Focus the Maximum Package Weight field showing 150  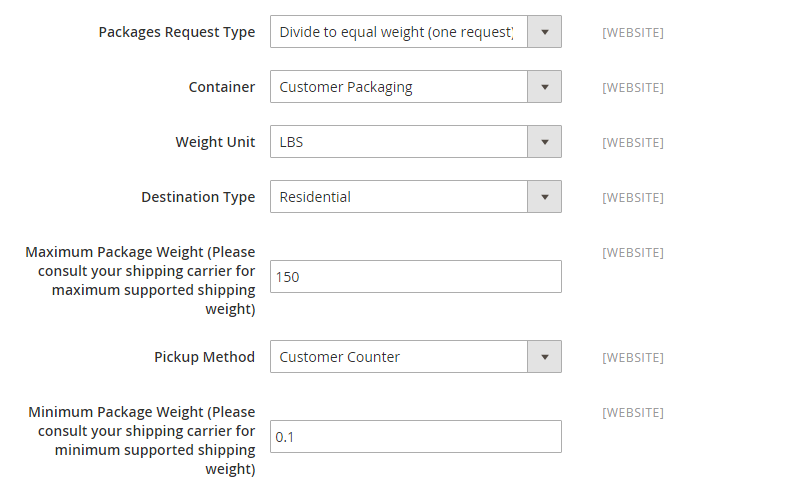coord(416,277)
